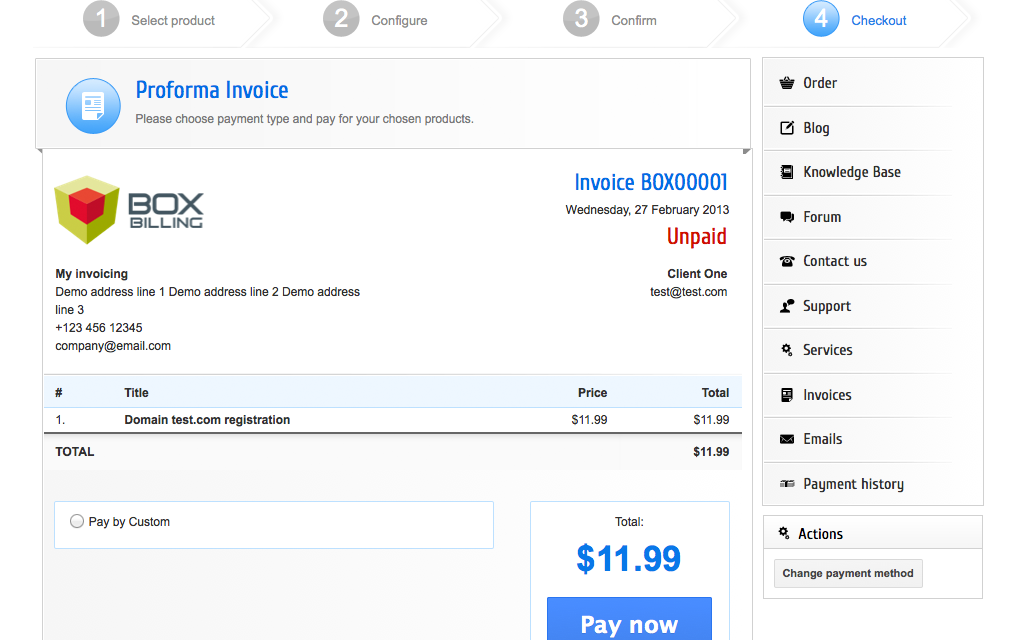Click the basket icon beside Order
The image size is (1024, 640).
pos(786,83)
